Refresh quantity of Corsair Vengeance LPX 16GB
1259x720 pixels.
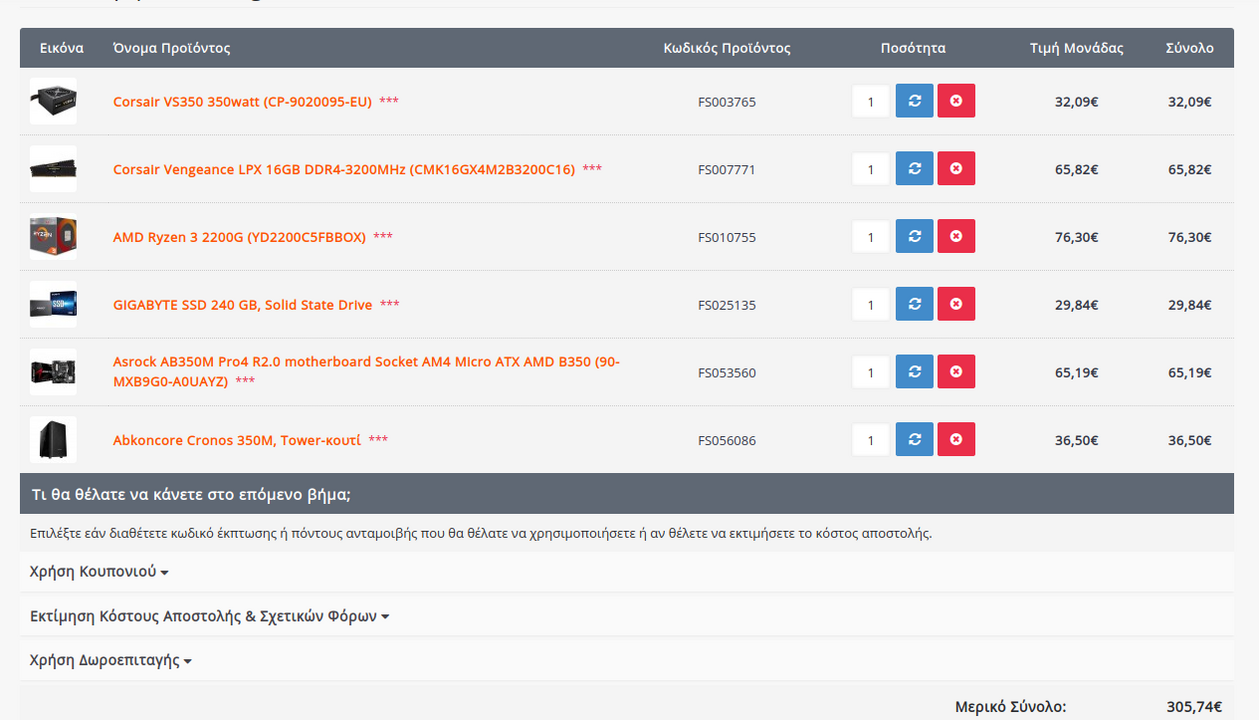point(914,169)
